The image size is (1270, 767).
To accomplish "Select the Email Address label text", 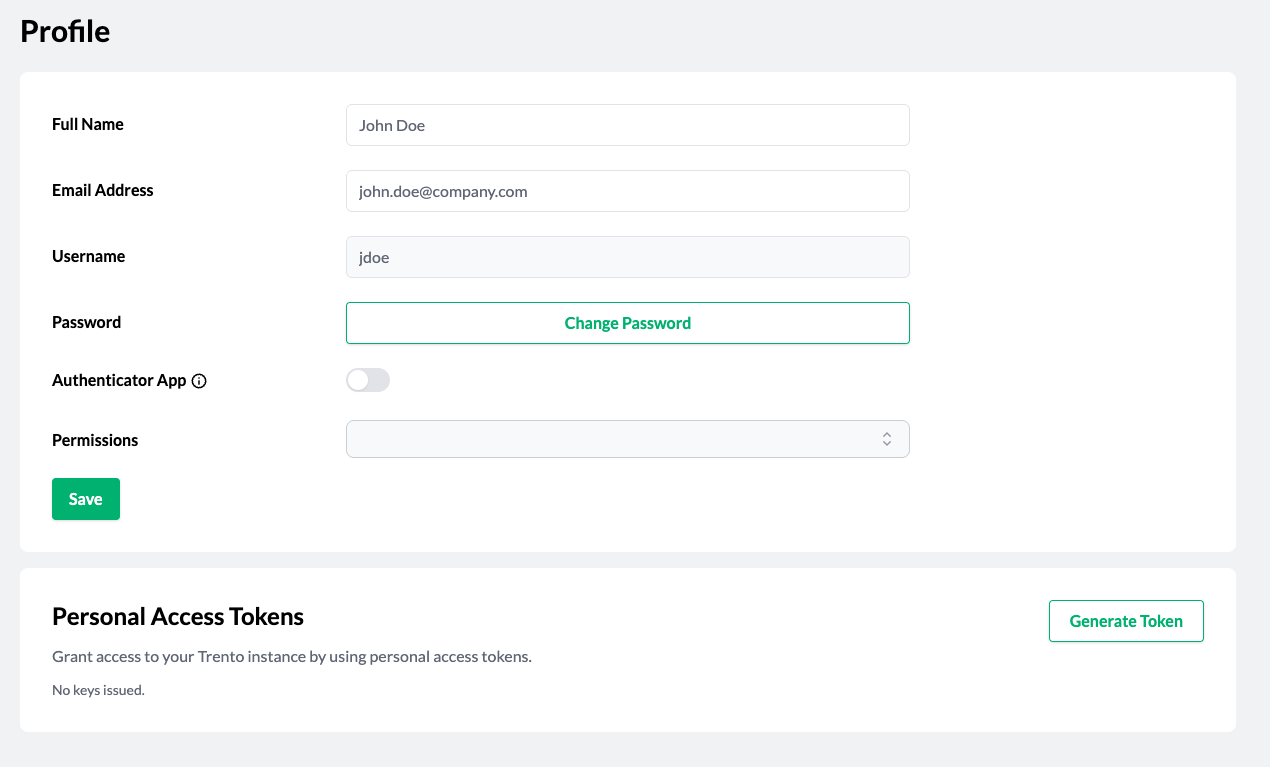I will 103,190.
